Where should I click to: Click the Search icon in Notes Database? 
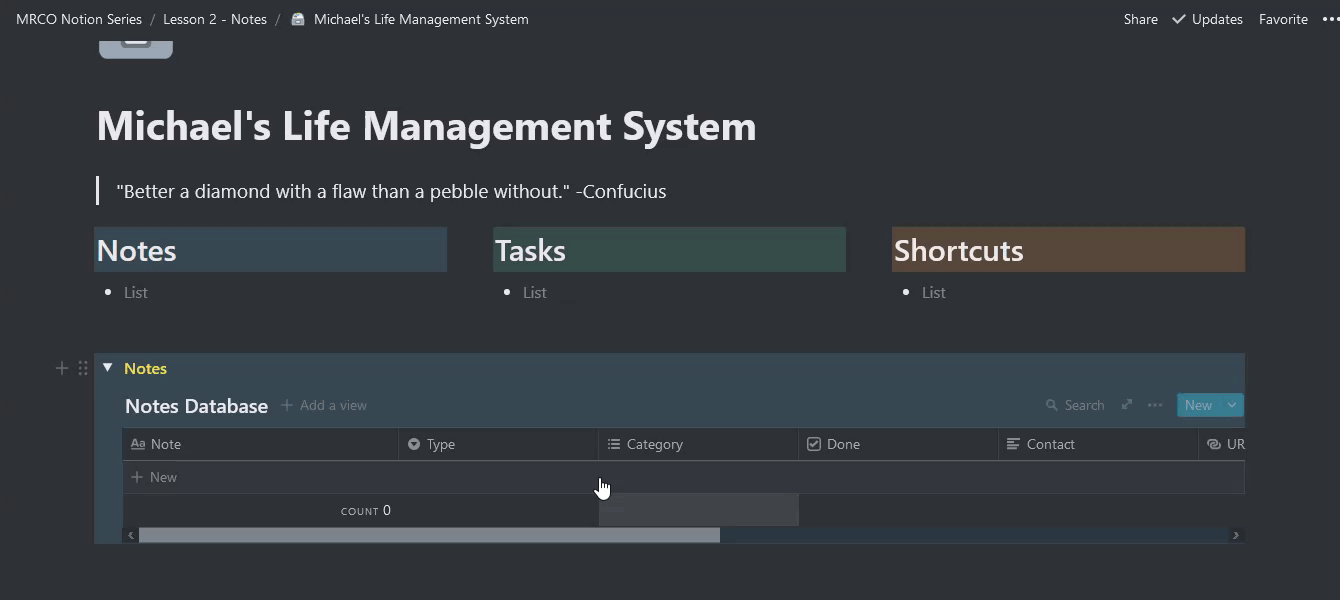click(x=1052, y=405)
